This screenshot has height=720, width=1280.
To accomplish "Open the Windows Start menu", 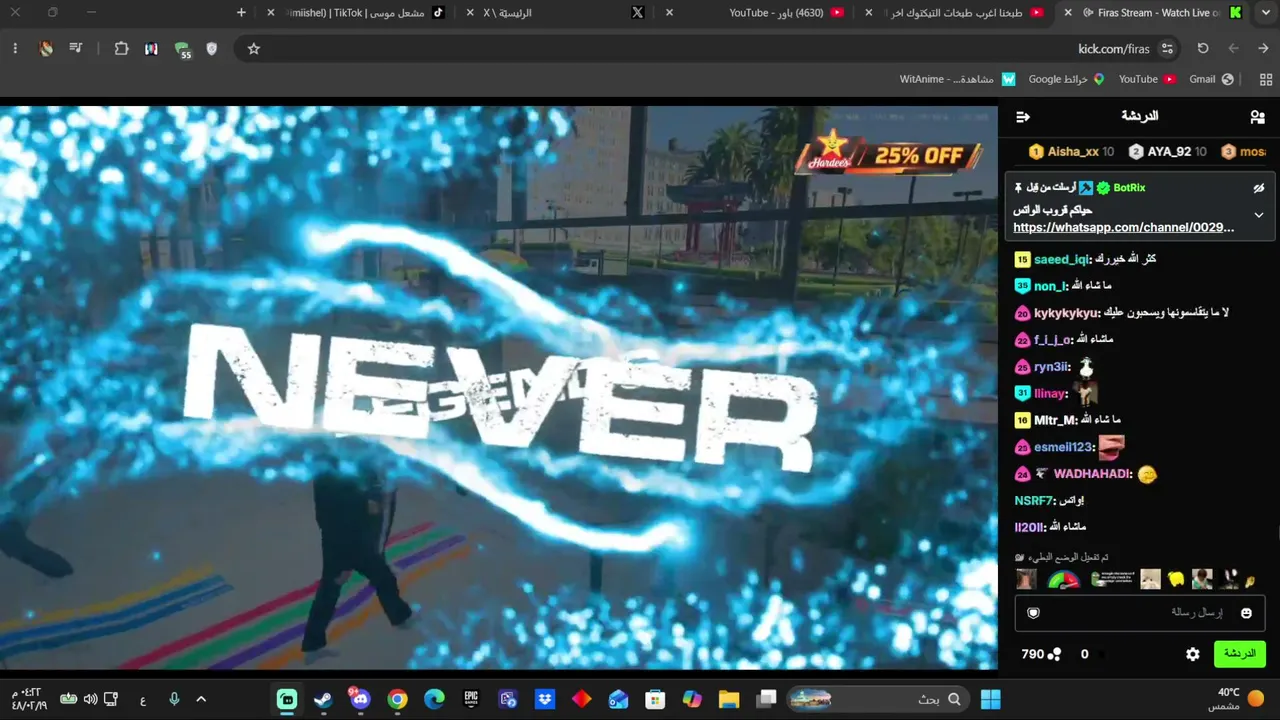I will click(991, 699).
